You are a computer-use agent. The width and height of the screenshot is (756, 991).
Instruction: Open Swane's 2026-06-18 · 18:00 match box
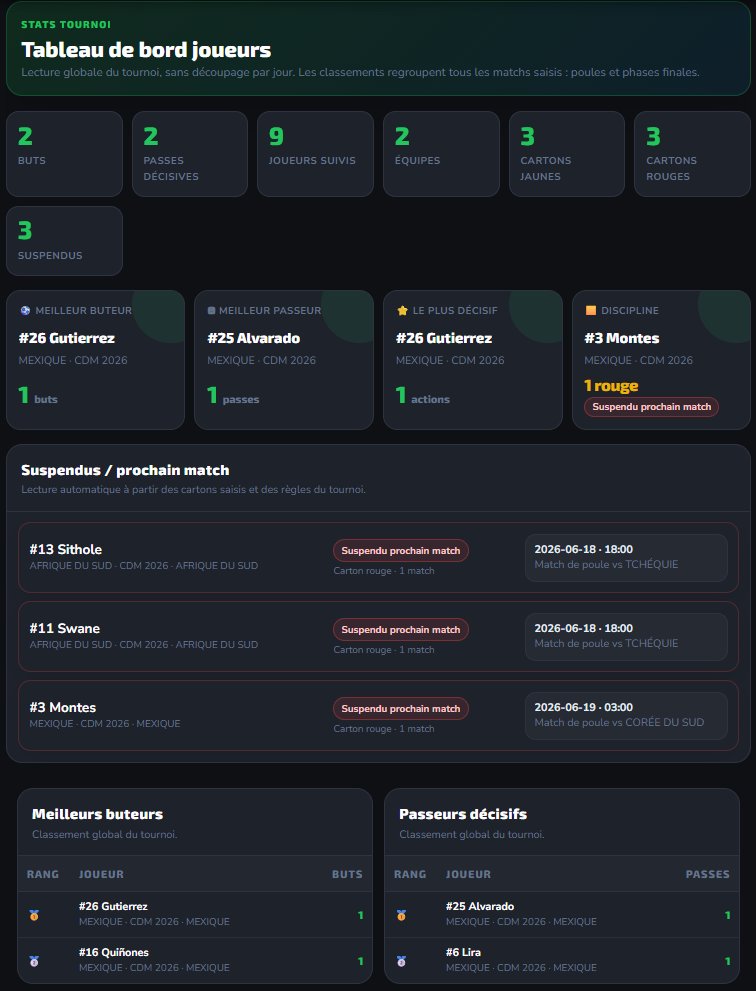point(626,636)
